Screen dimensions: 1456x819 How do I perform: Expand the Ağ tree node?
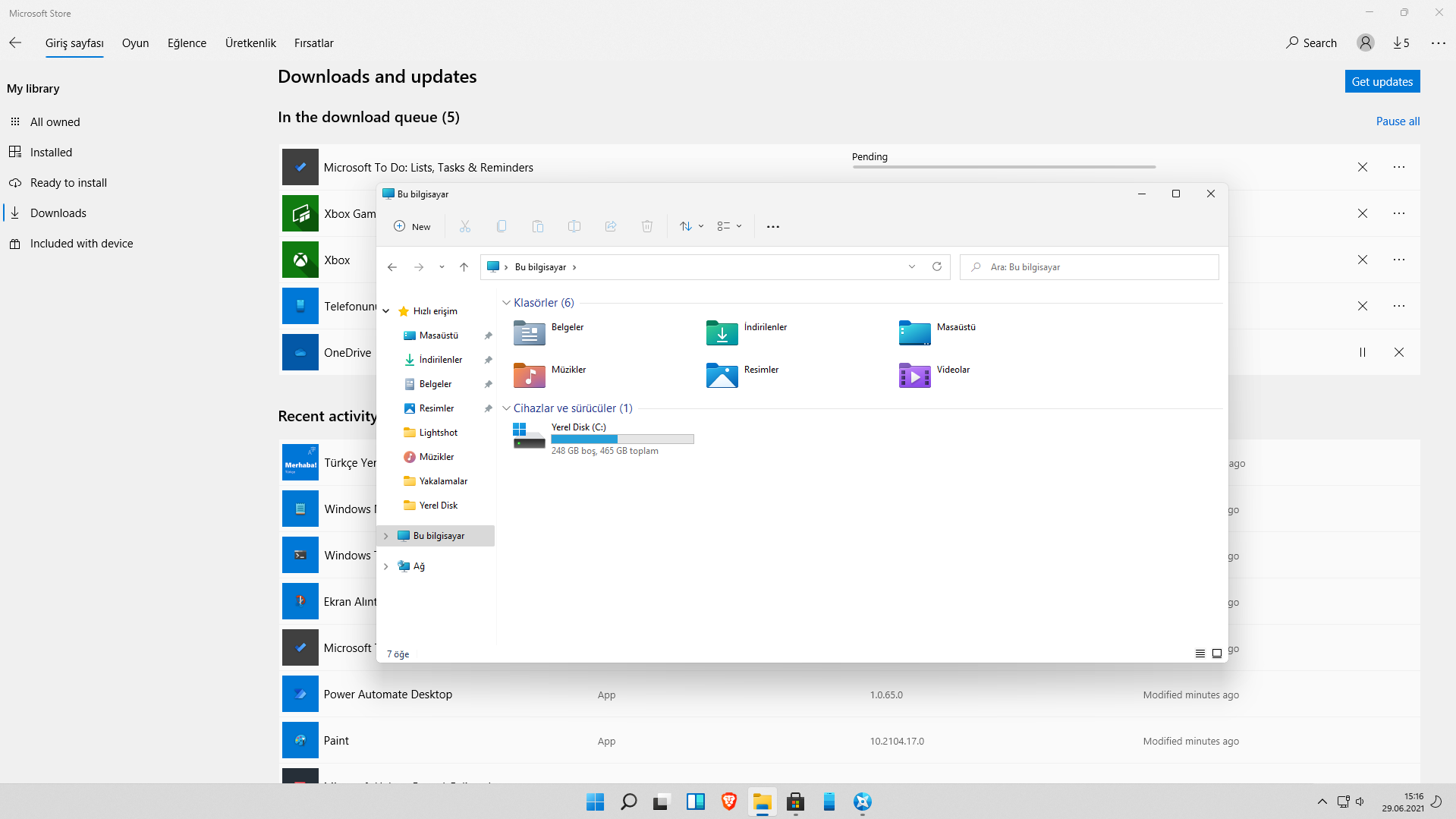point(386,566)
